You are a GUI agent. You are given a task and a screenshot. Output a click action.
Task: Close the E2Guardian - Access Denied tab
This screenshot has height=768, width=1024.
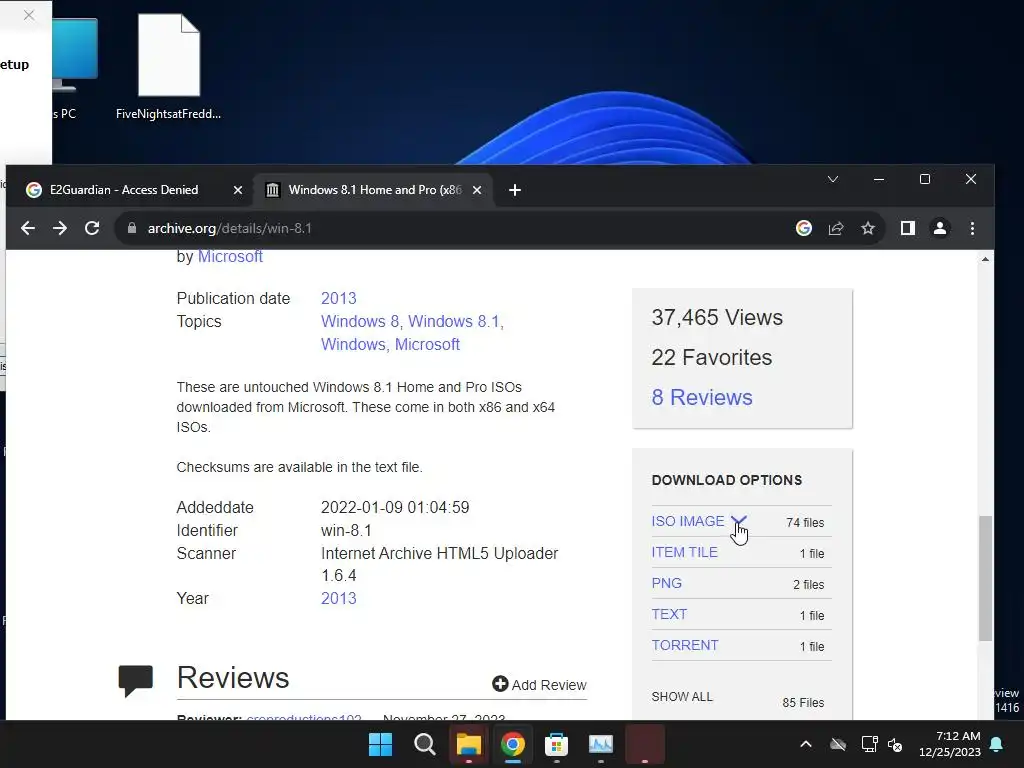(x=238, y=190)
